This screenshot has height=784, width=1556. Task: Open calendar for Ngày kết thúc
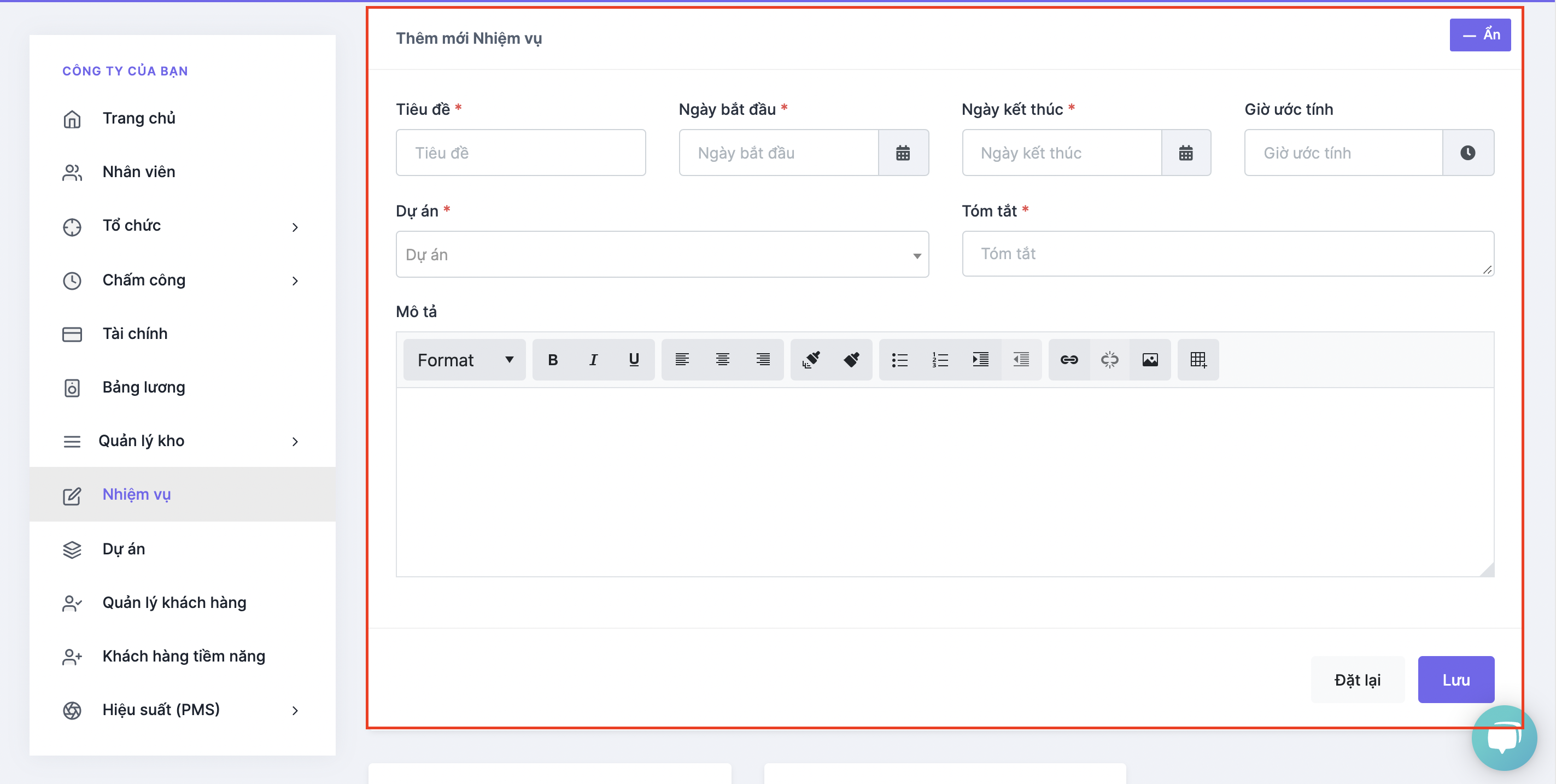click(1186, 153)
